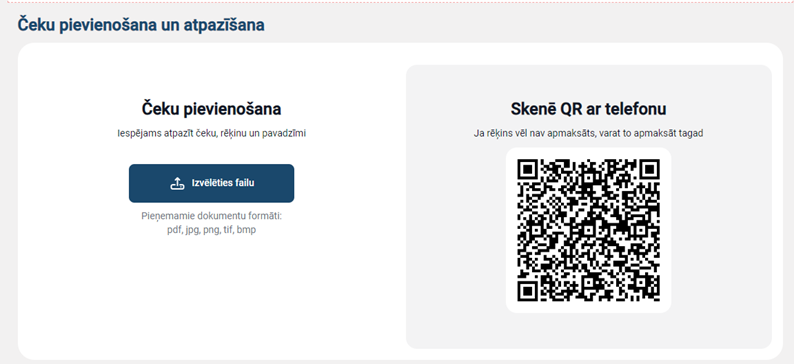Select the text 'Iespējams atpazīt čeku, rēķinu un pavadzīmi'

coord(211,133)
